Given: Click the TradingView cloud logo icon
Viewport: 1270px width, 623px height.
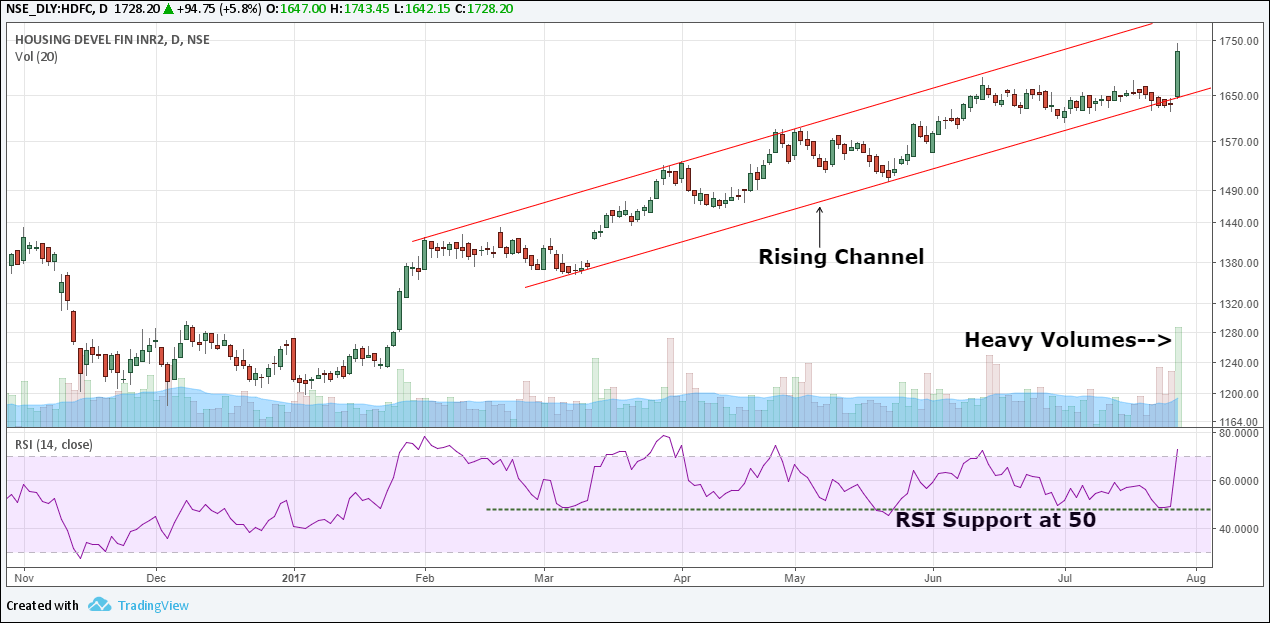Looking at the screenshot, I should pos(99,605).
